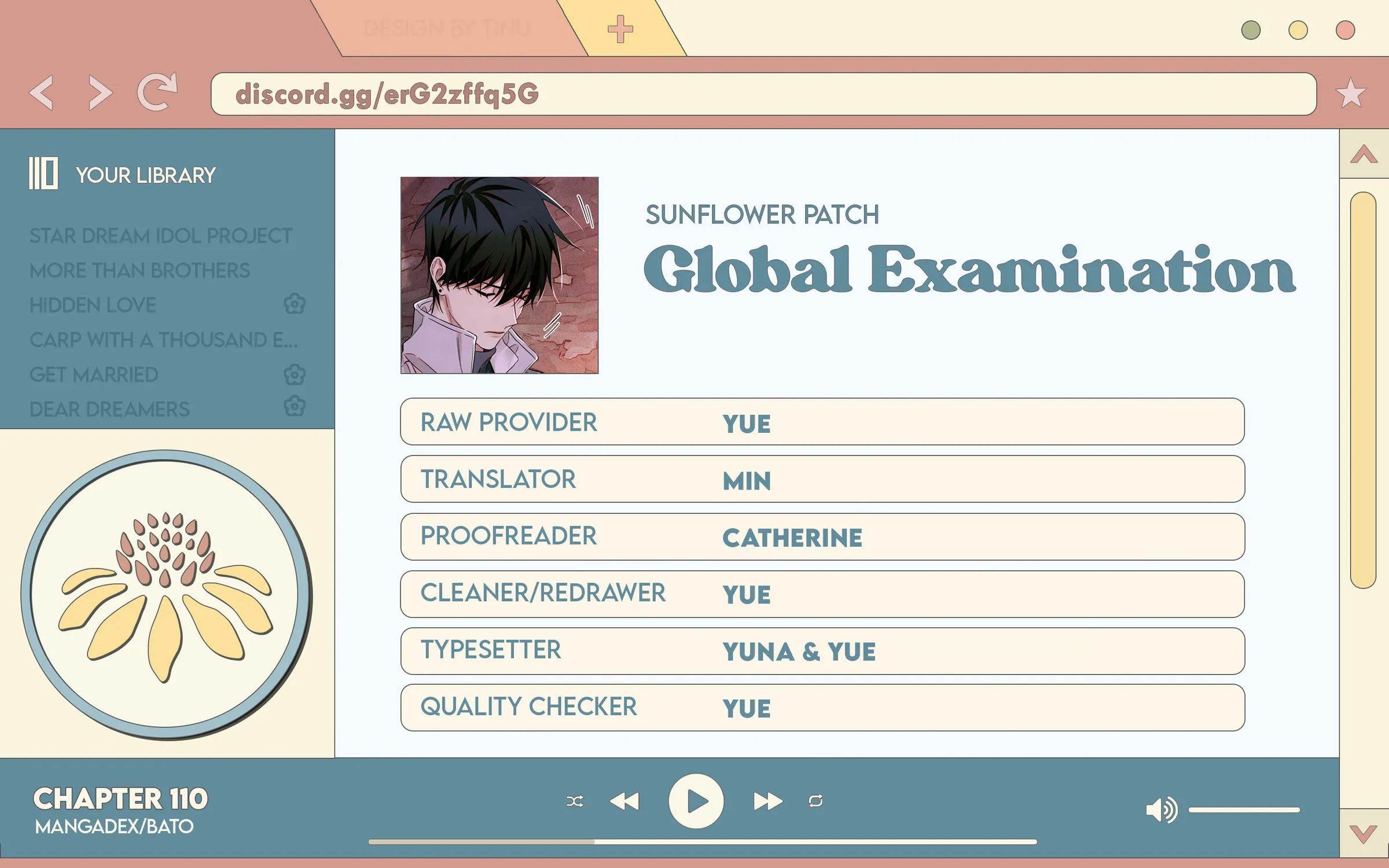Toggle the shuffle icon

click(x=575, y=801)
